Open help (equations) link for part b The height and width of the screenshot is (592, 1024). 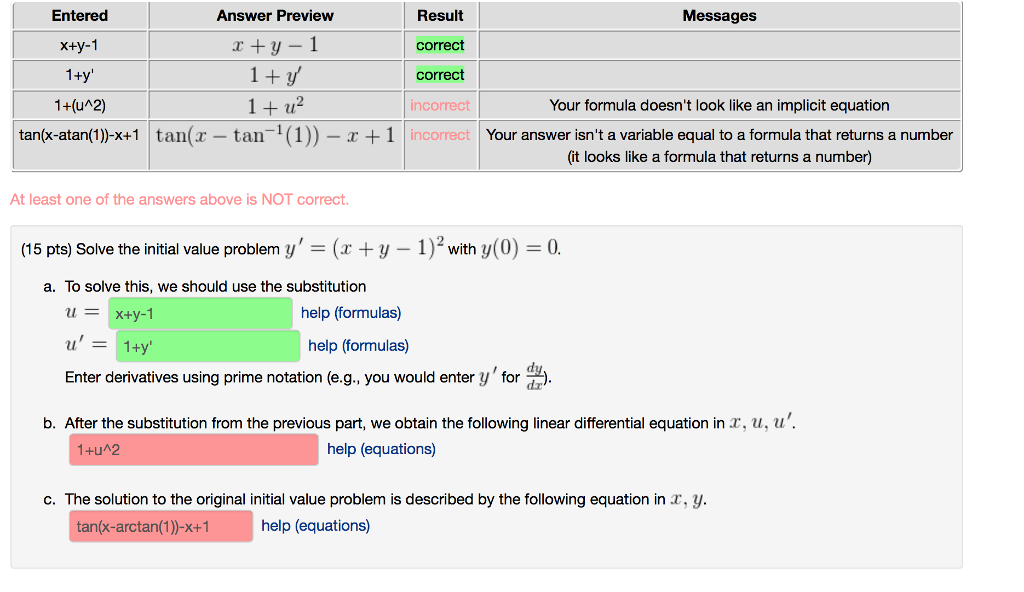[x=381, y=449]
